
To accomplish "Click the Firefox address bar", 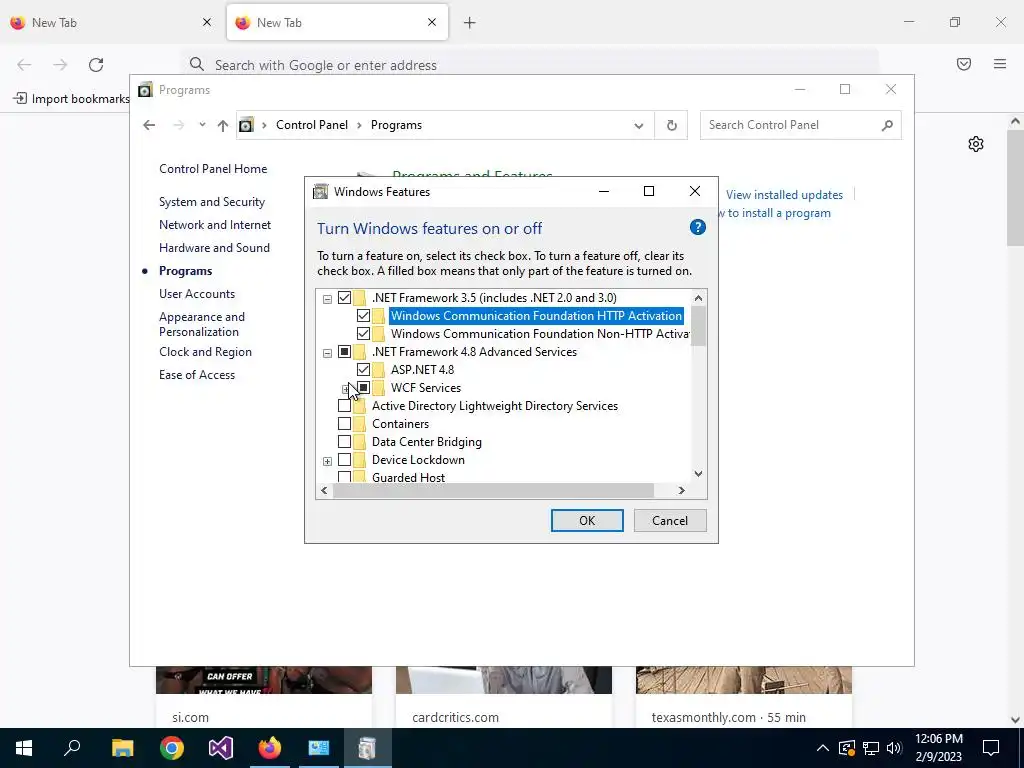I will (x=529, y=65).
